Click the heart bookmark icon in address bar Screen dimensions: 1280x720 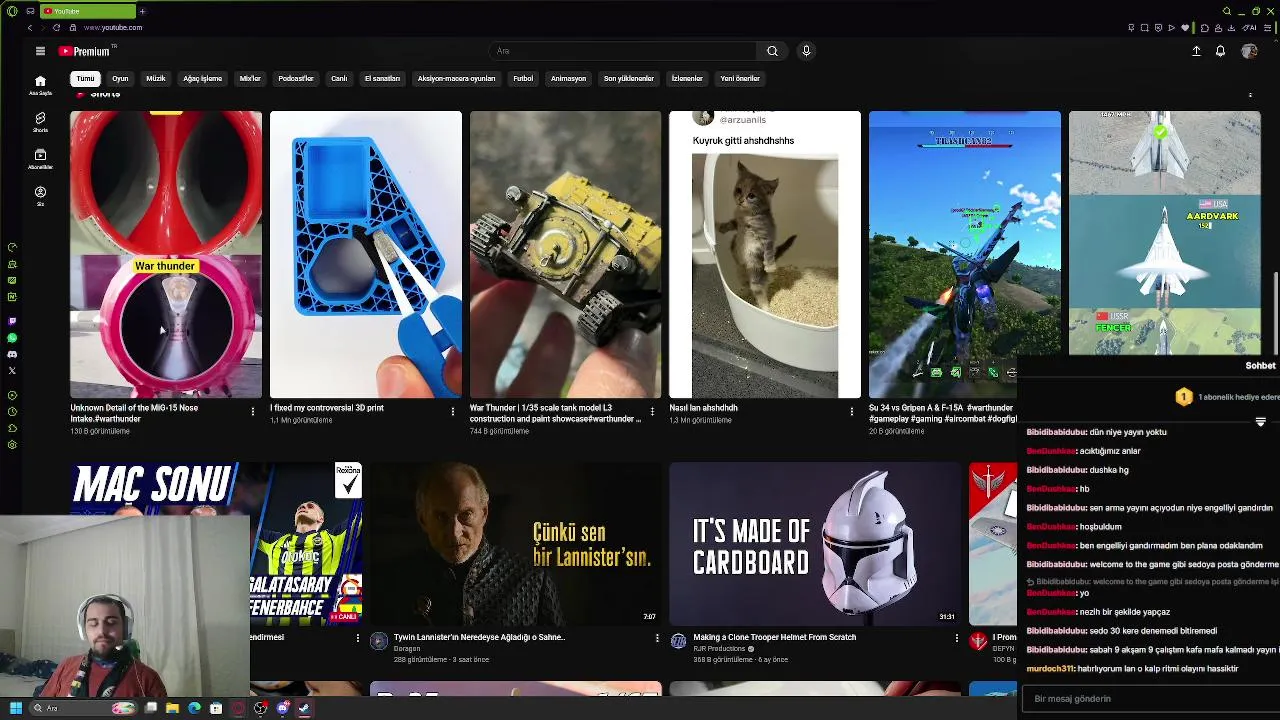click(1185, 27)
